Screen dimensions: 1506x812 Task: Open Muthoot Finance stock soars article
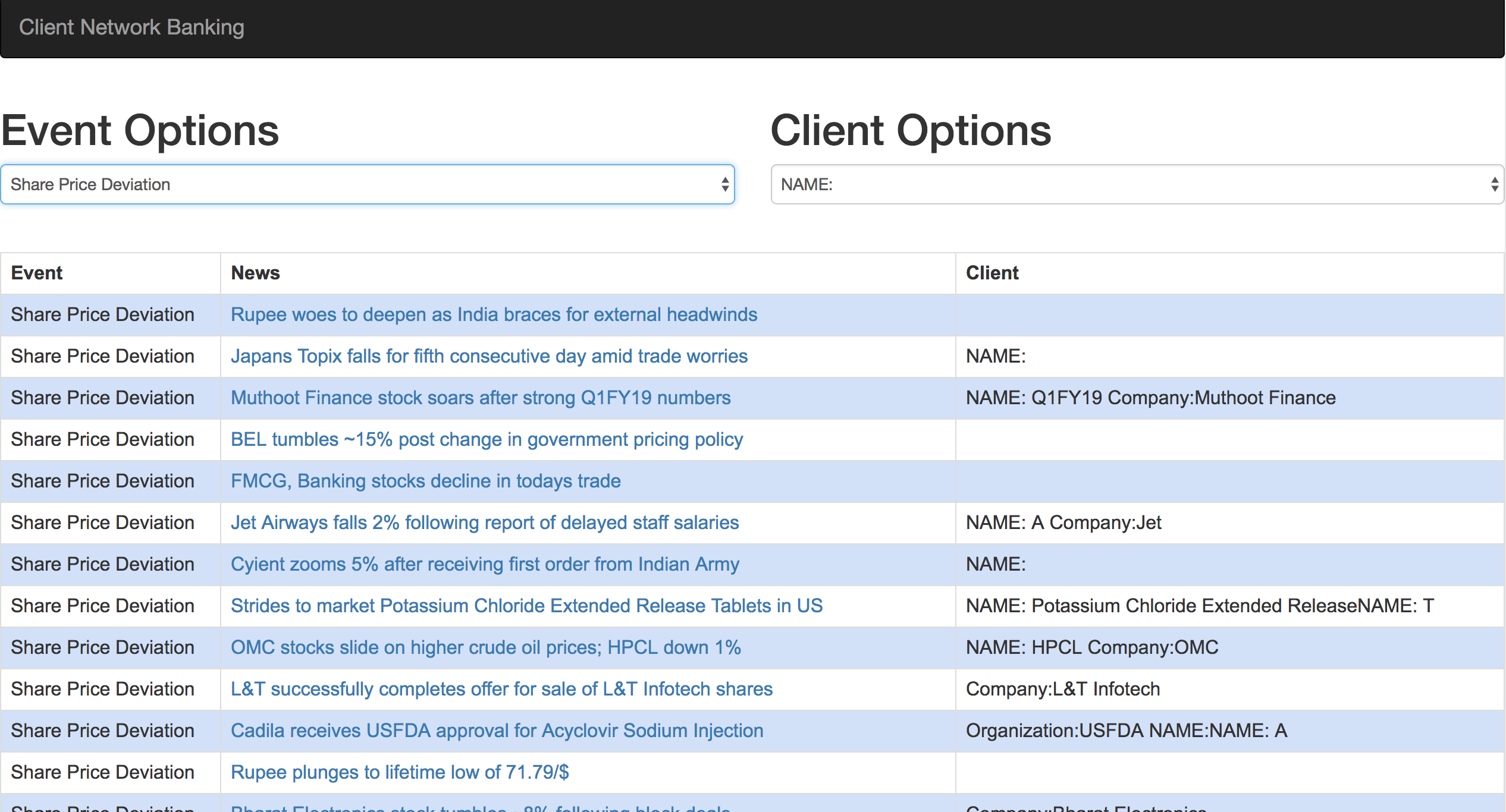(x=481, y=398)
